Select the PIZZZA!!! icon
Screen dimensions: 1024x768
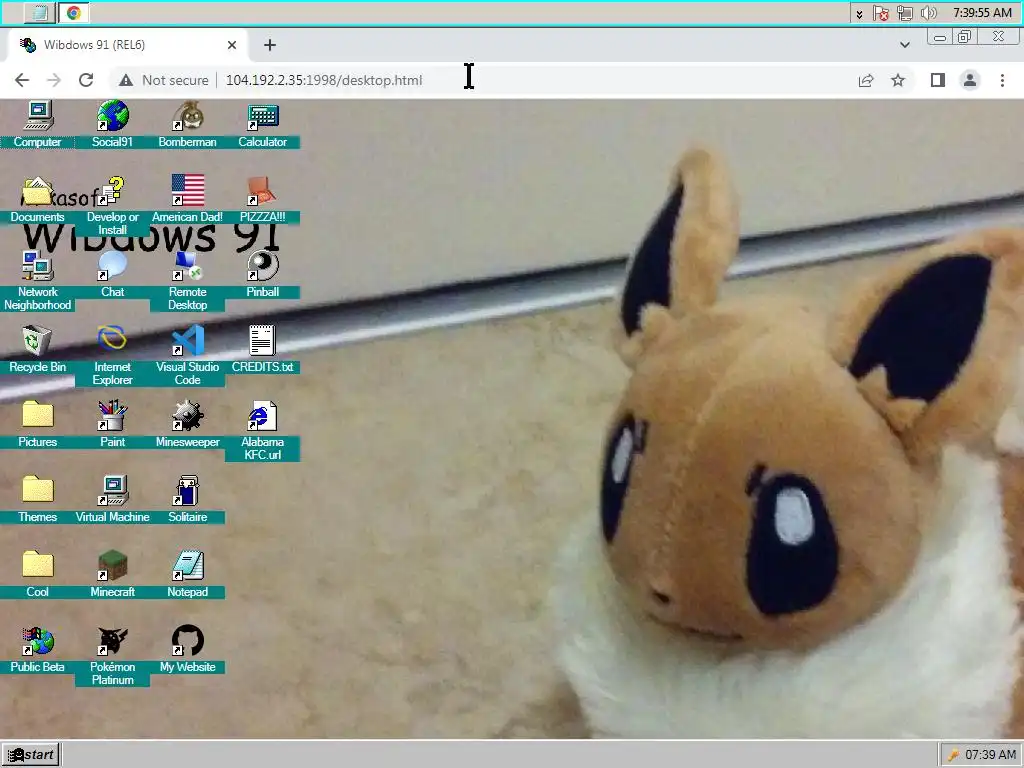tap(263, 199)
